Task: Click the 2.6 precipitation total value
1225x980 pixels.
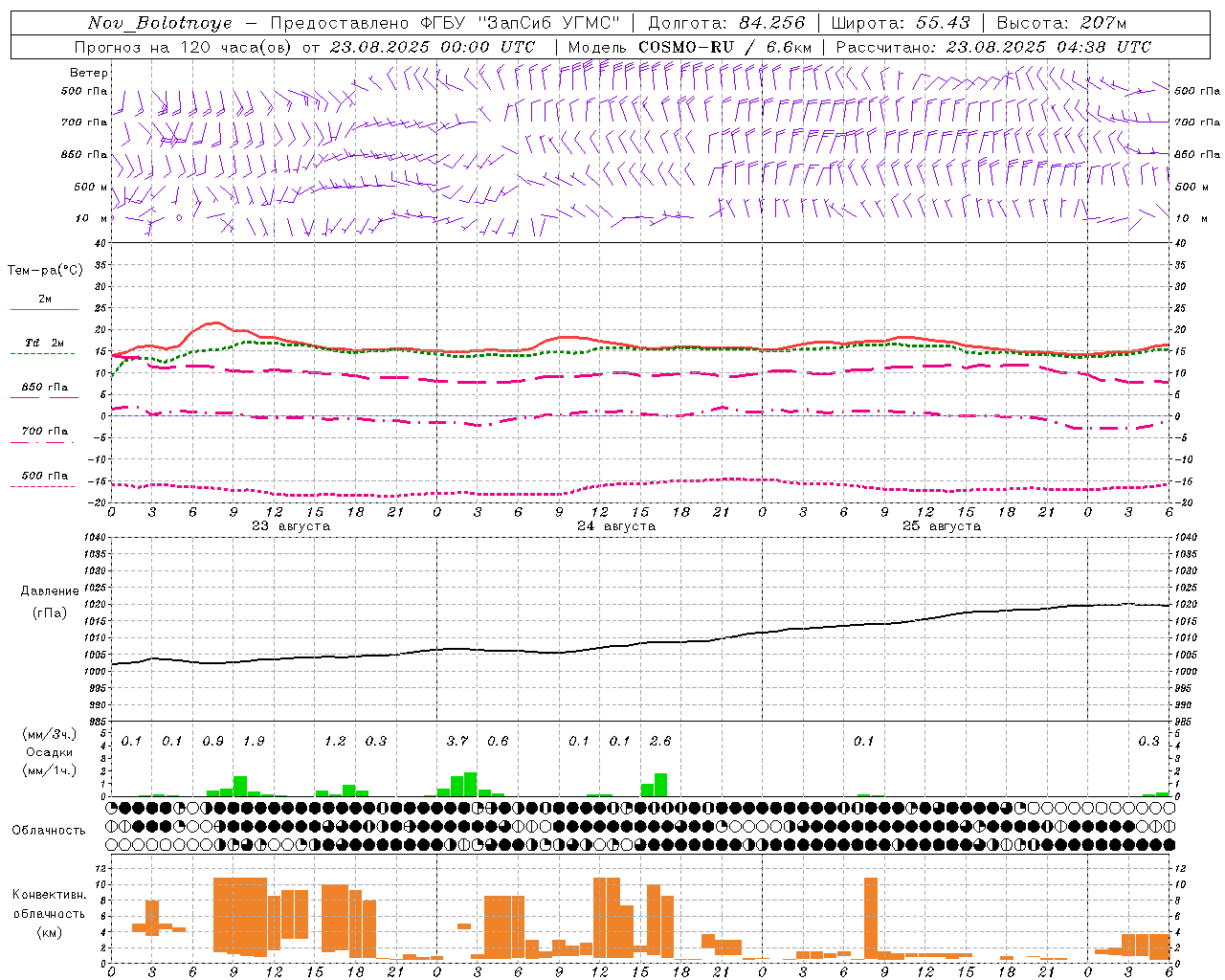Action: tap(660, 741)
